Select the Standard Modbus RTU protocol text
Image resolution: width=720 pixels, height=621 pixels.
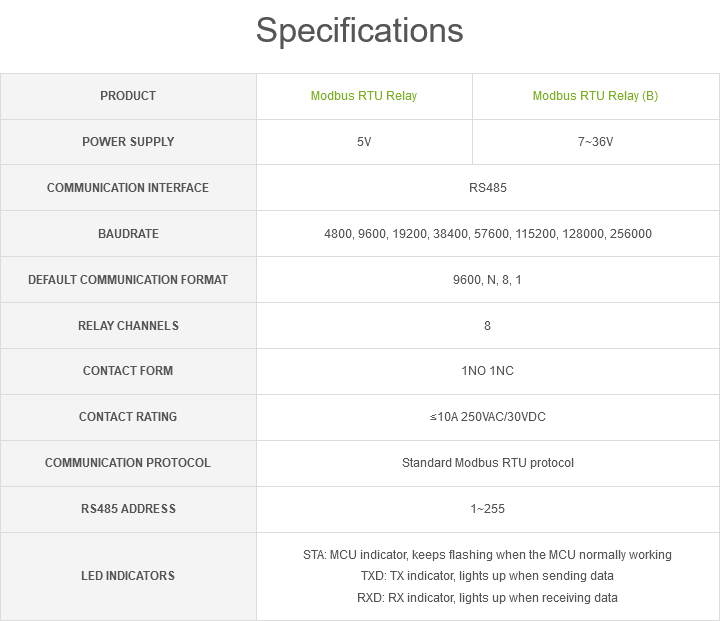(x=487, y=463)
